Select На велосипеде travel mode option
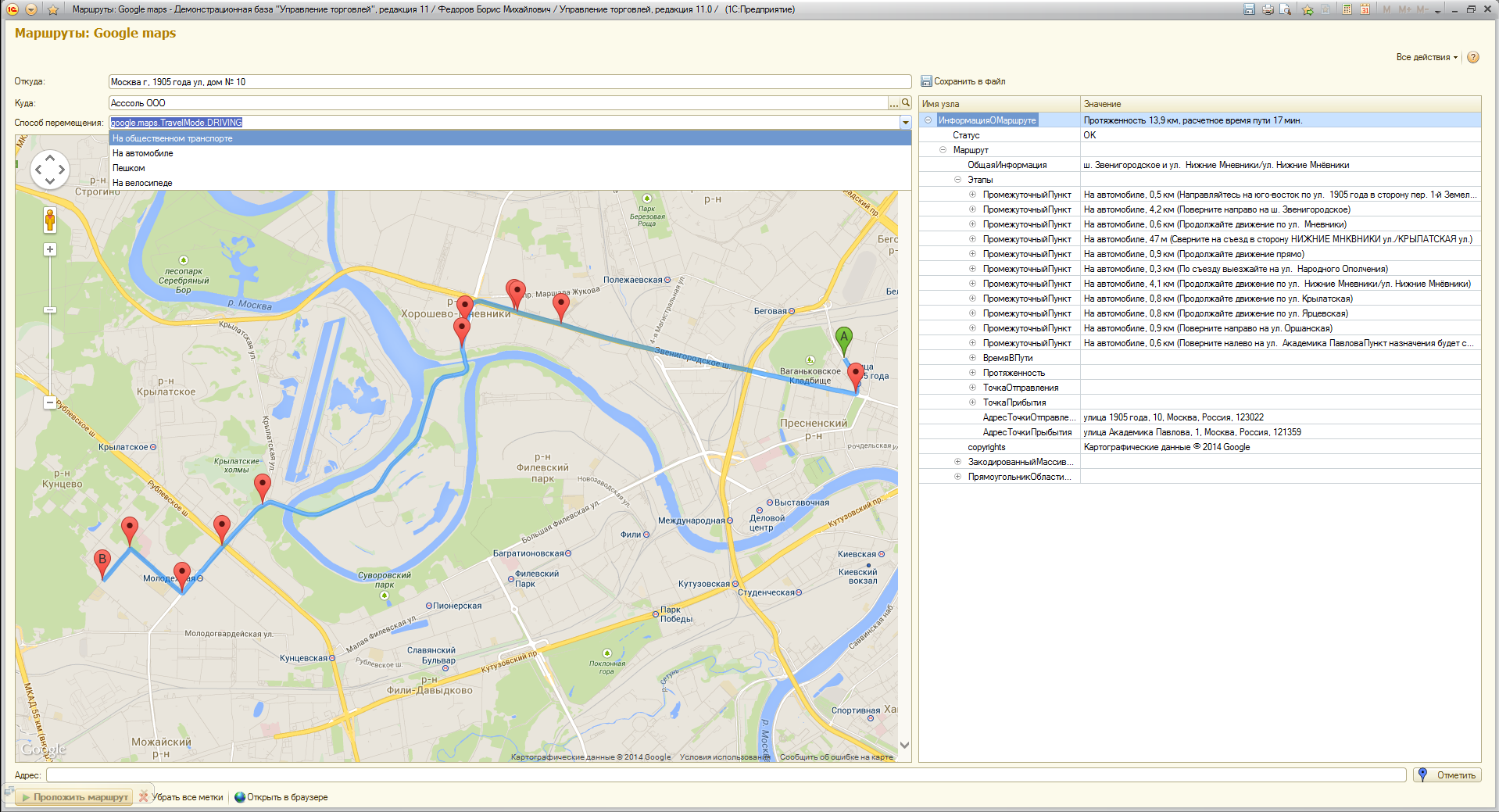Screen dimensions: 1499x812 510,183
